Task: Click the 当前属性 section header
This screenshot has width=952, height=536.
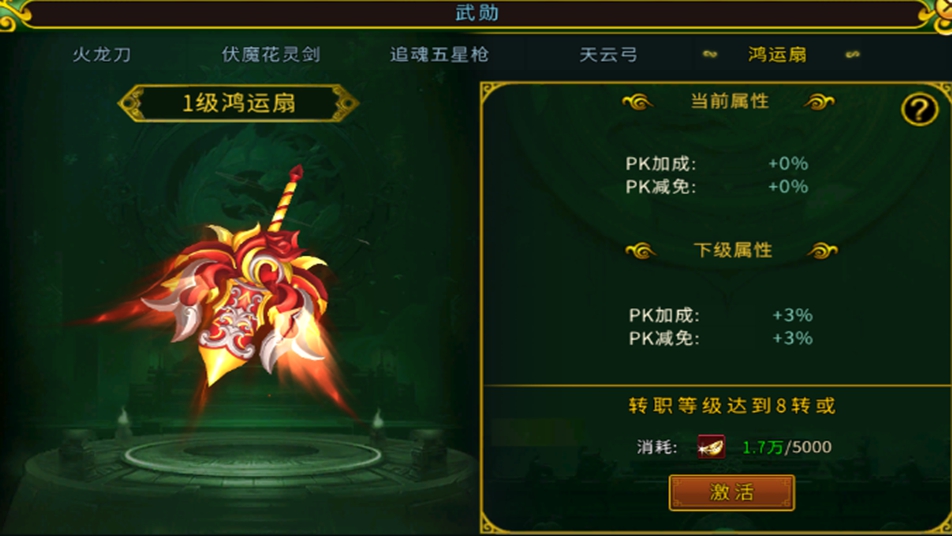Action: [730, 101]
